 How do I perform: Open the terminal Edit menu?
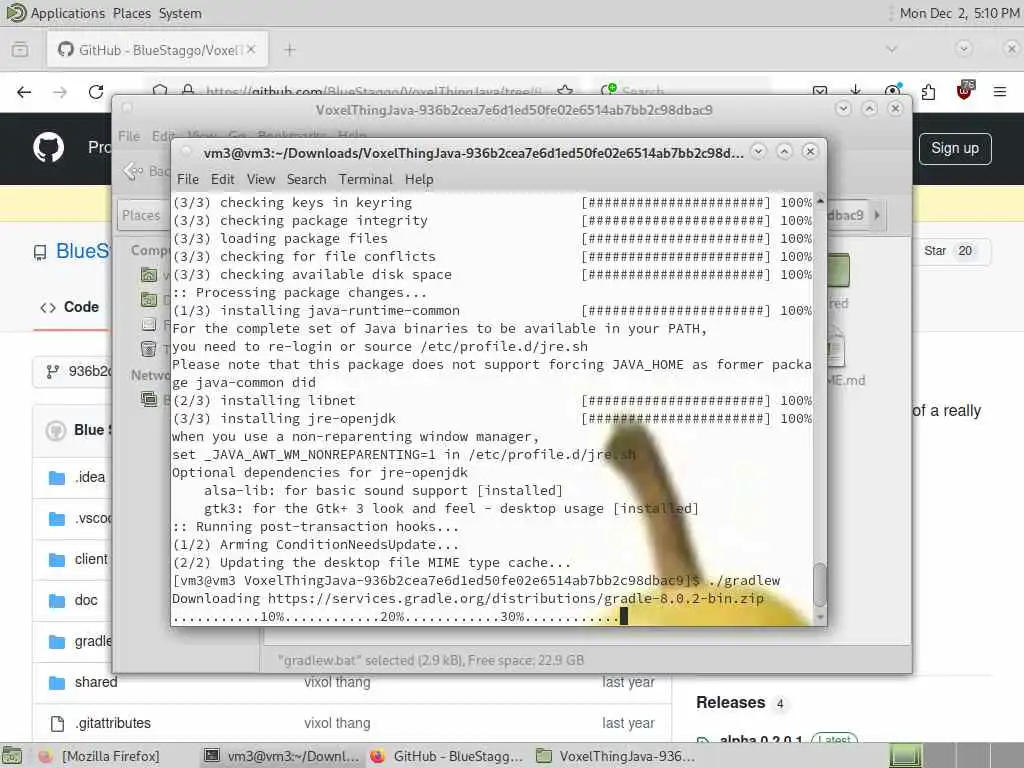(x=222, y=179)
